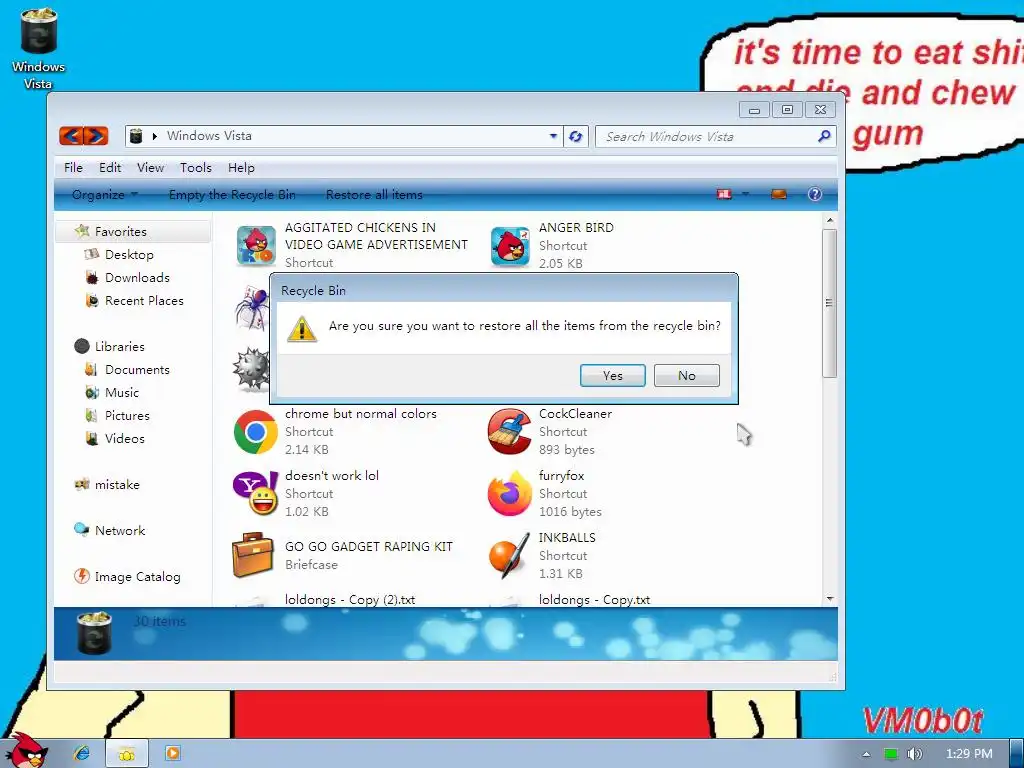Select the spiked mine game icon

251,368
